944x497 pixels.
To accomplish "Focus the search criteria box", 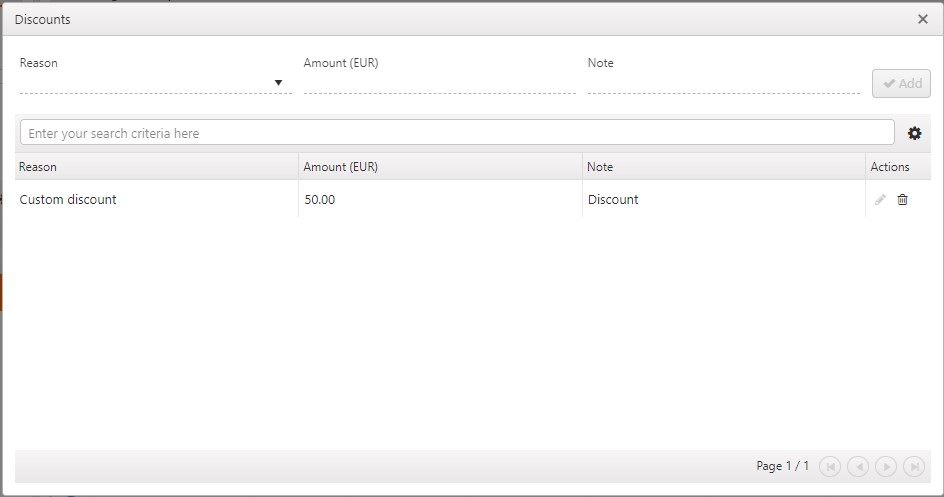I will (457, 133).
